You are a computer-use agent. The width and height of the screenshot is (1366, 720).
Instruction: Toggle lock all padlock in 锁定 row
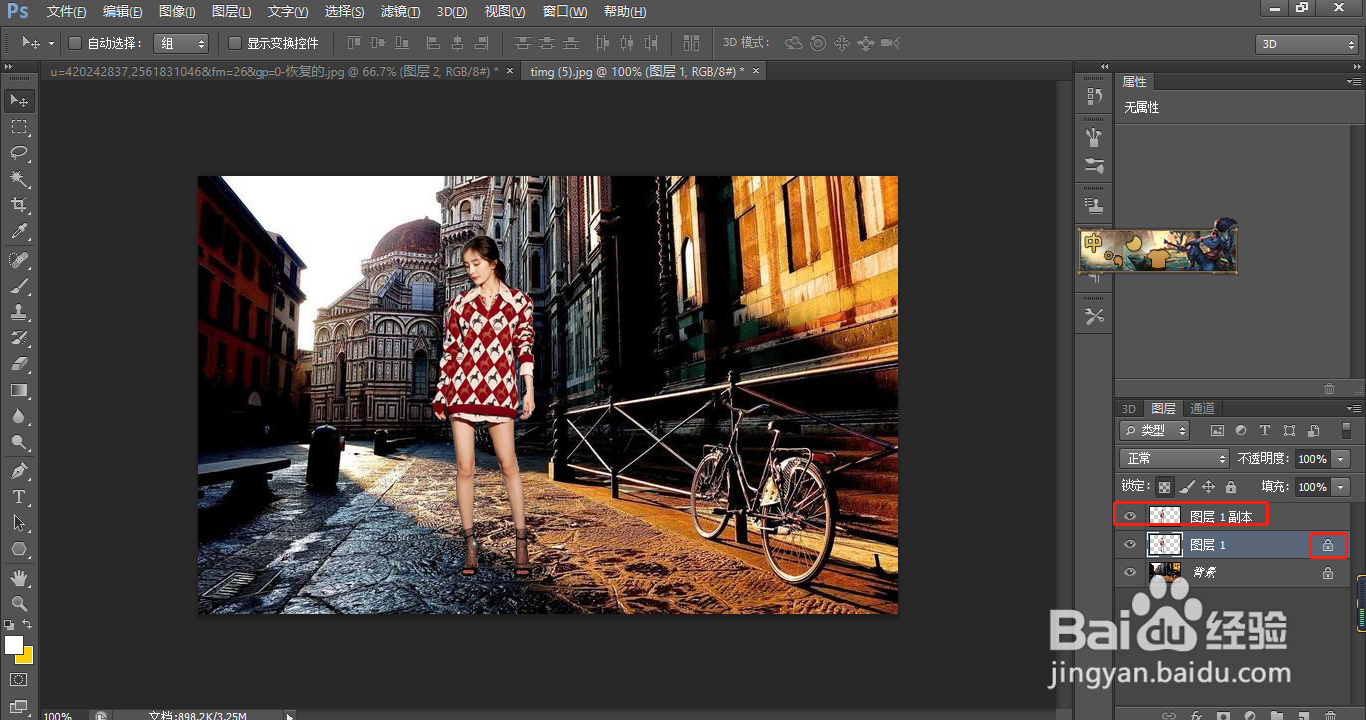1230,487
